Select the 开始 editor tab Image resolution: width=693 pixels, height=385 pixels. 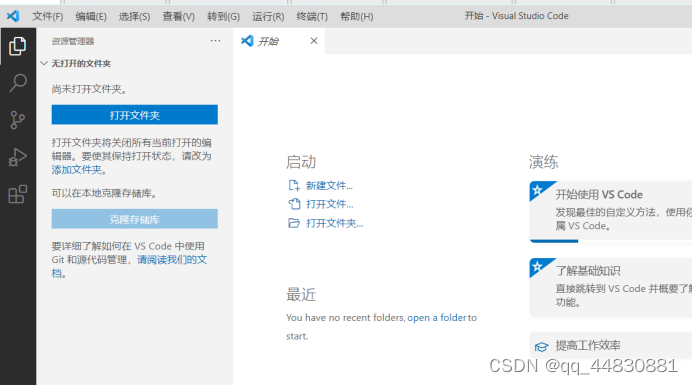point(279,41)
